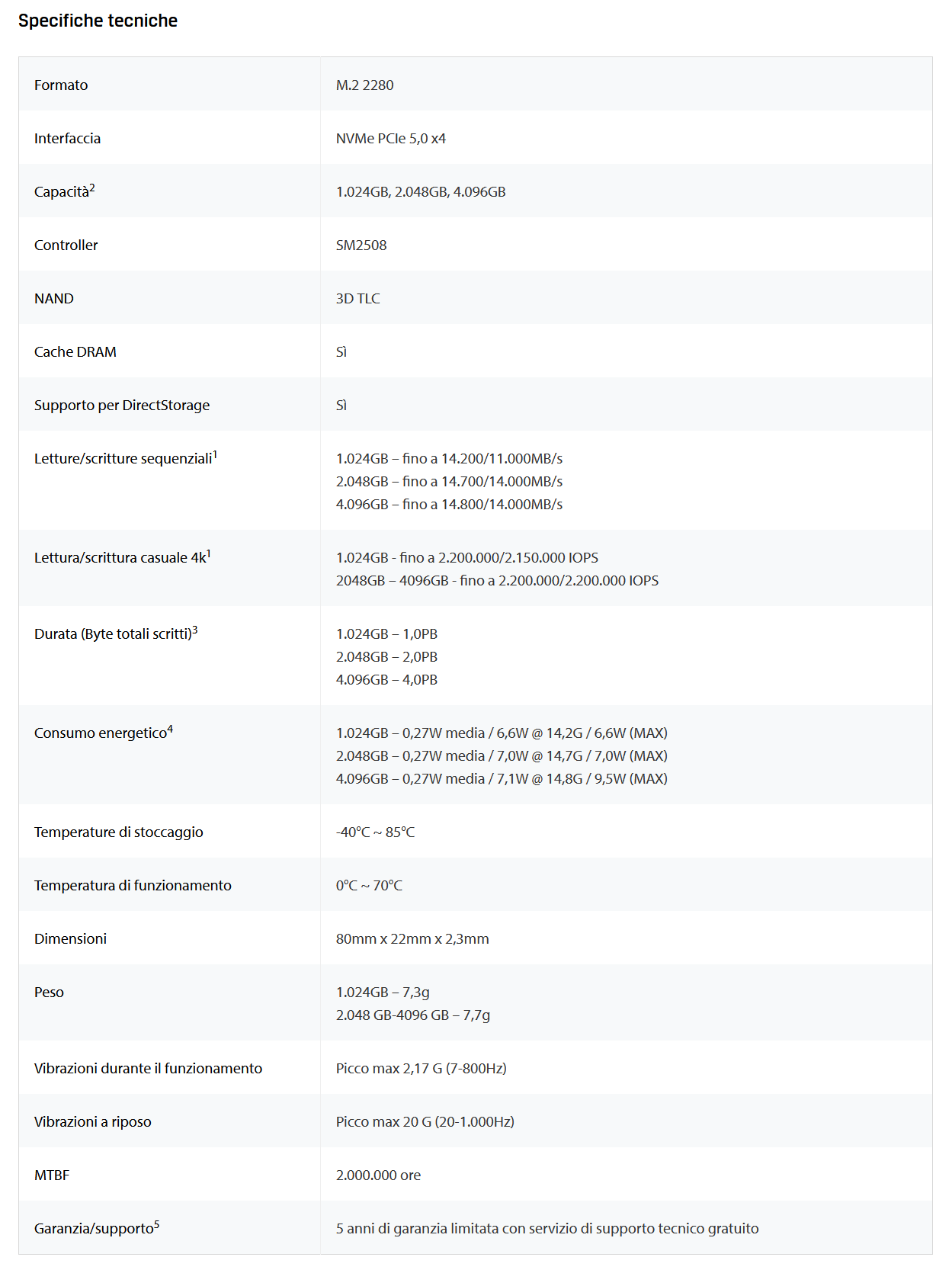Click the 2.000.000 ore MTBF value
The height and width of the screenshot is (1270, 952).
click(378, 1175)
